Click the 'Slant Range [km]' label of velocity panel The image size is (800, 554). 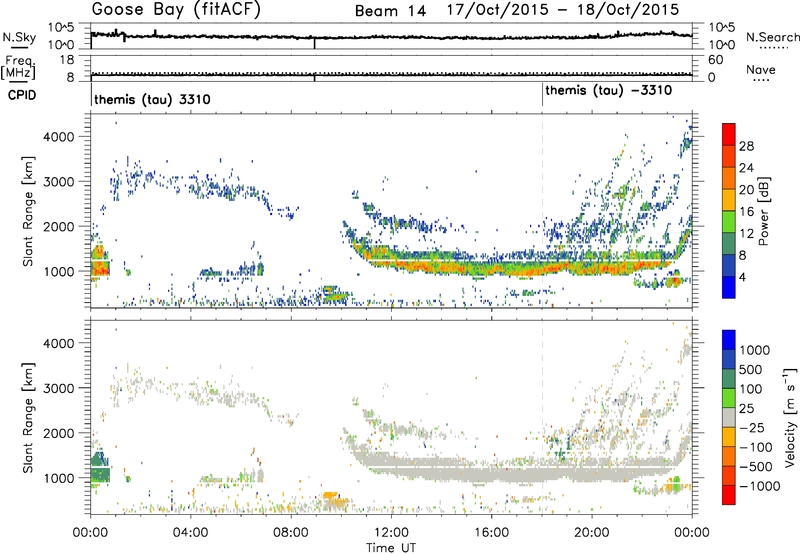pos(28,418)
